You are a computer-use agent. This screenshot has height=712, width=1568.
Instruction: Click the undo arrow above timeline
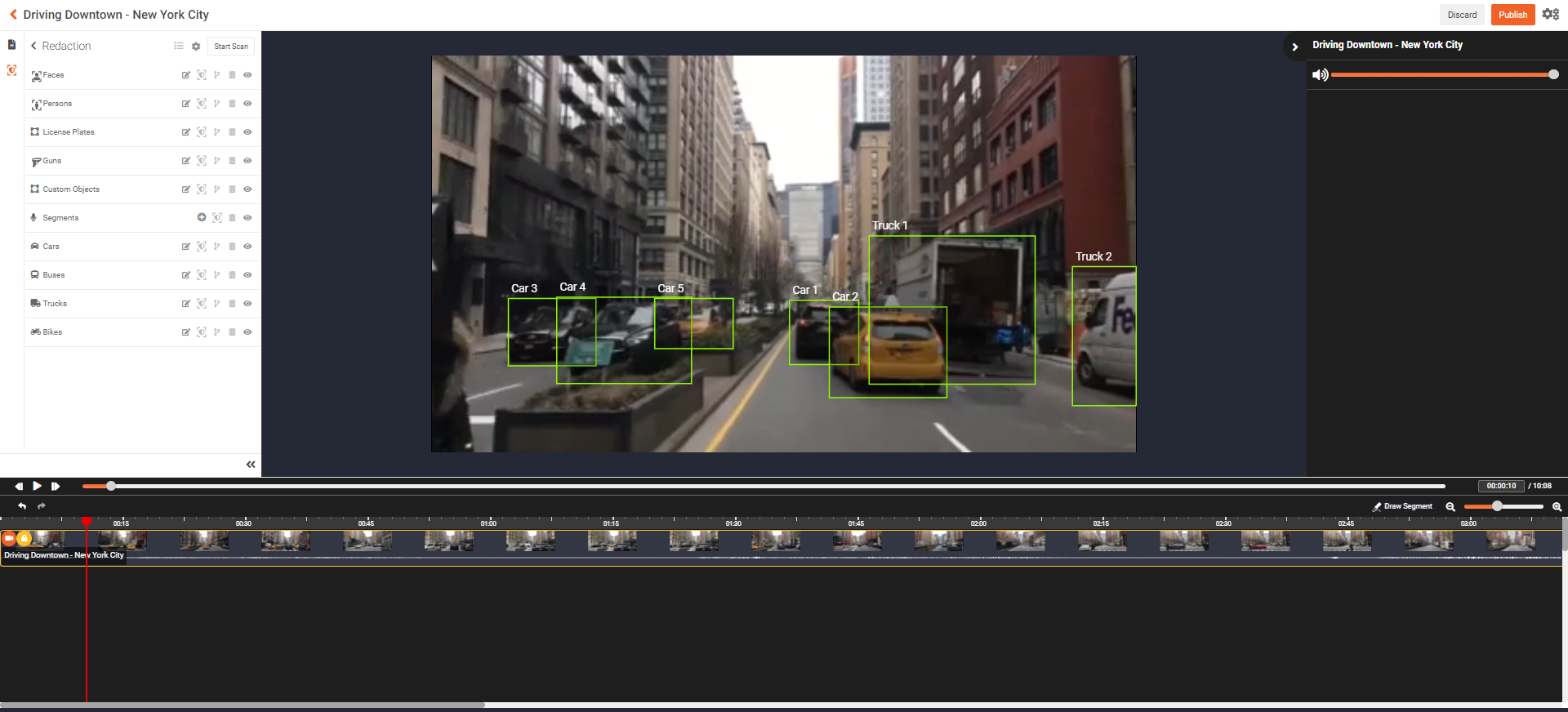pyautogui.click(x=22, y=506)
